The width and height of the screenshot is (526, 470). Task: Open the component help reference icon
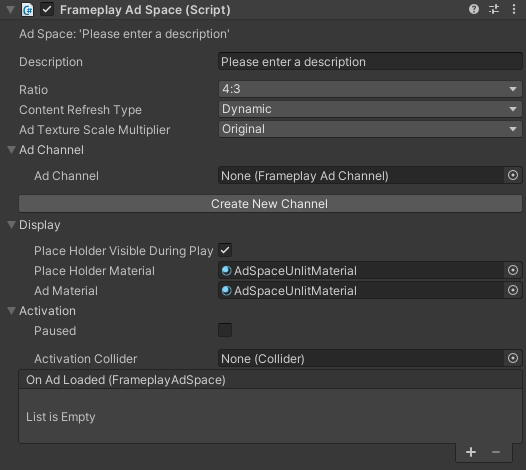pos(474,9)
